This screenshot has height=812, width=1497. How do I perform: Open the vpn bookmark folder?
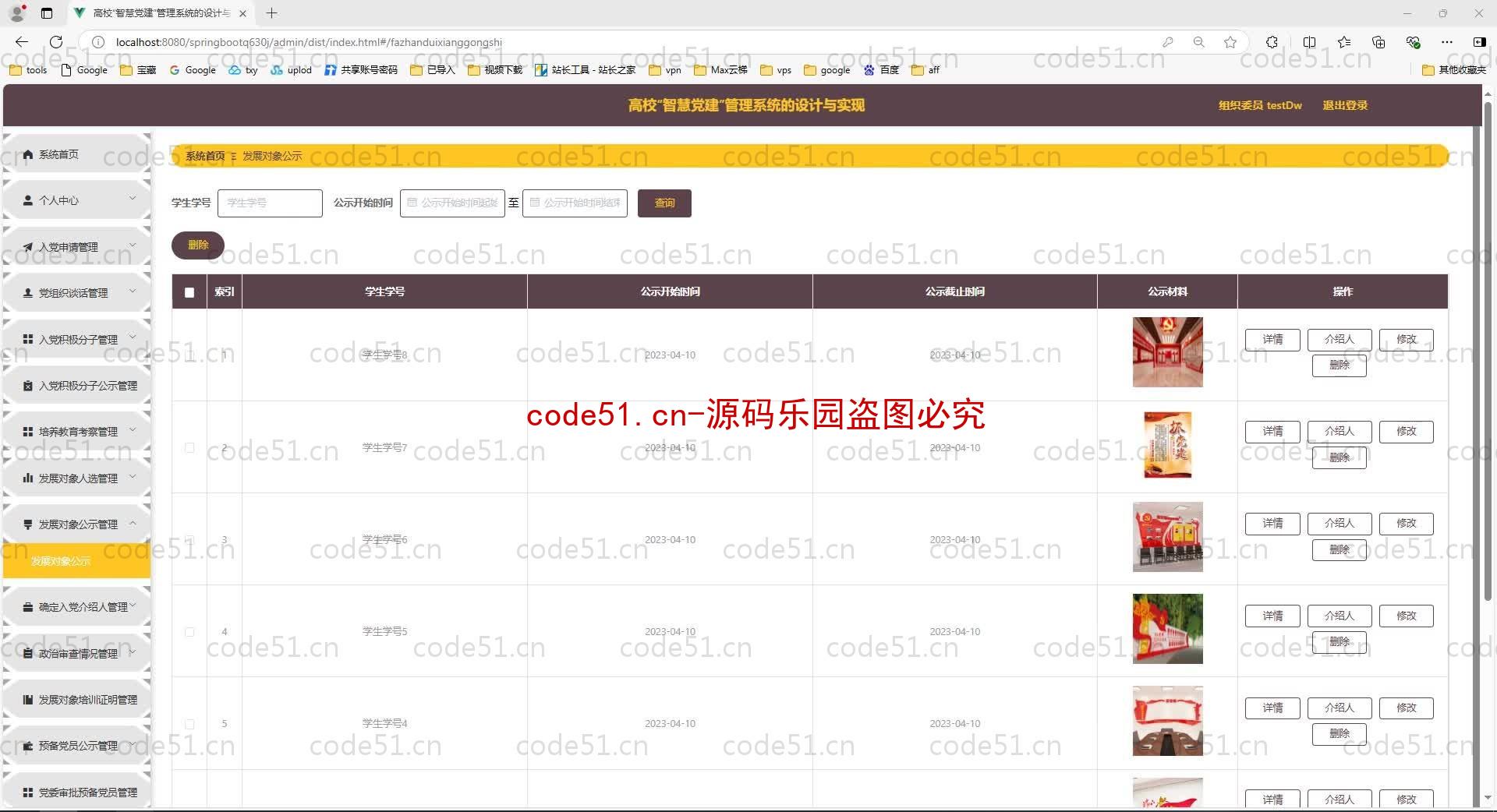click(x=666, y=70)
